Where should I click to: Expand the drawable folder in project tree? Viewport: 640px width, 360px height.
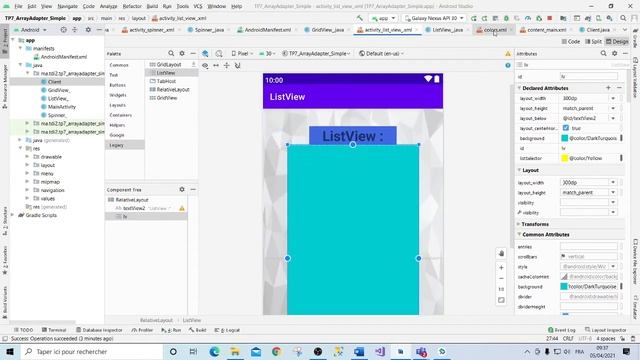(x=27, y=157)
